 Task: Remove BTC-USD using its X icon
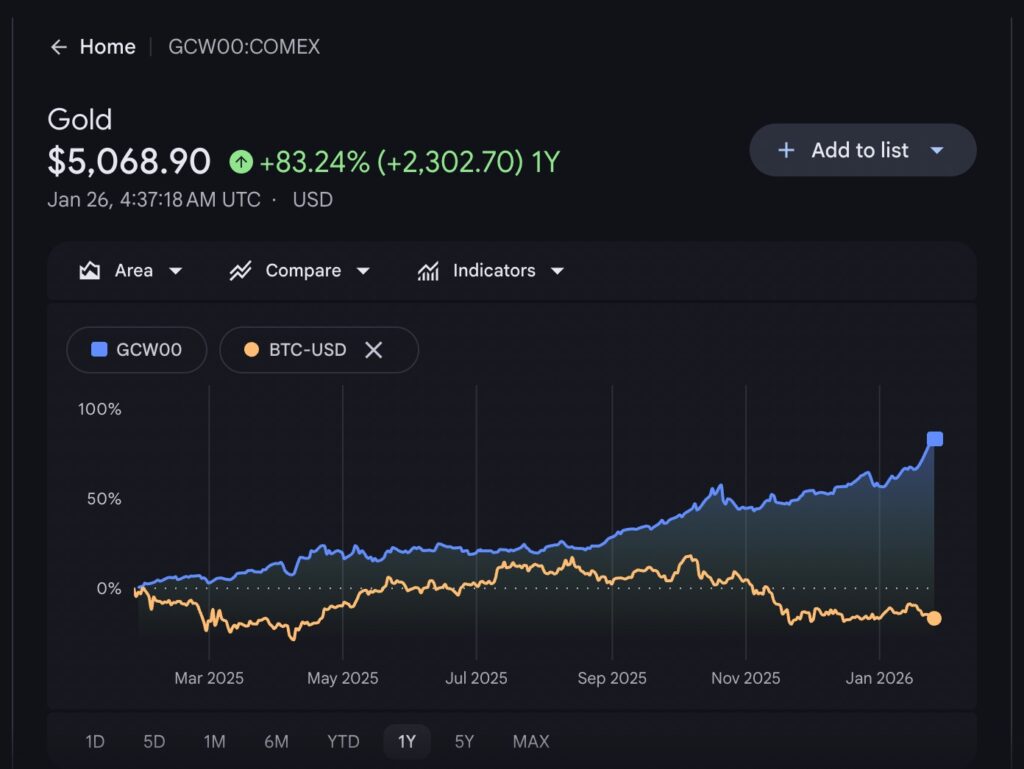(374, 350)
